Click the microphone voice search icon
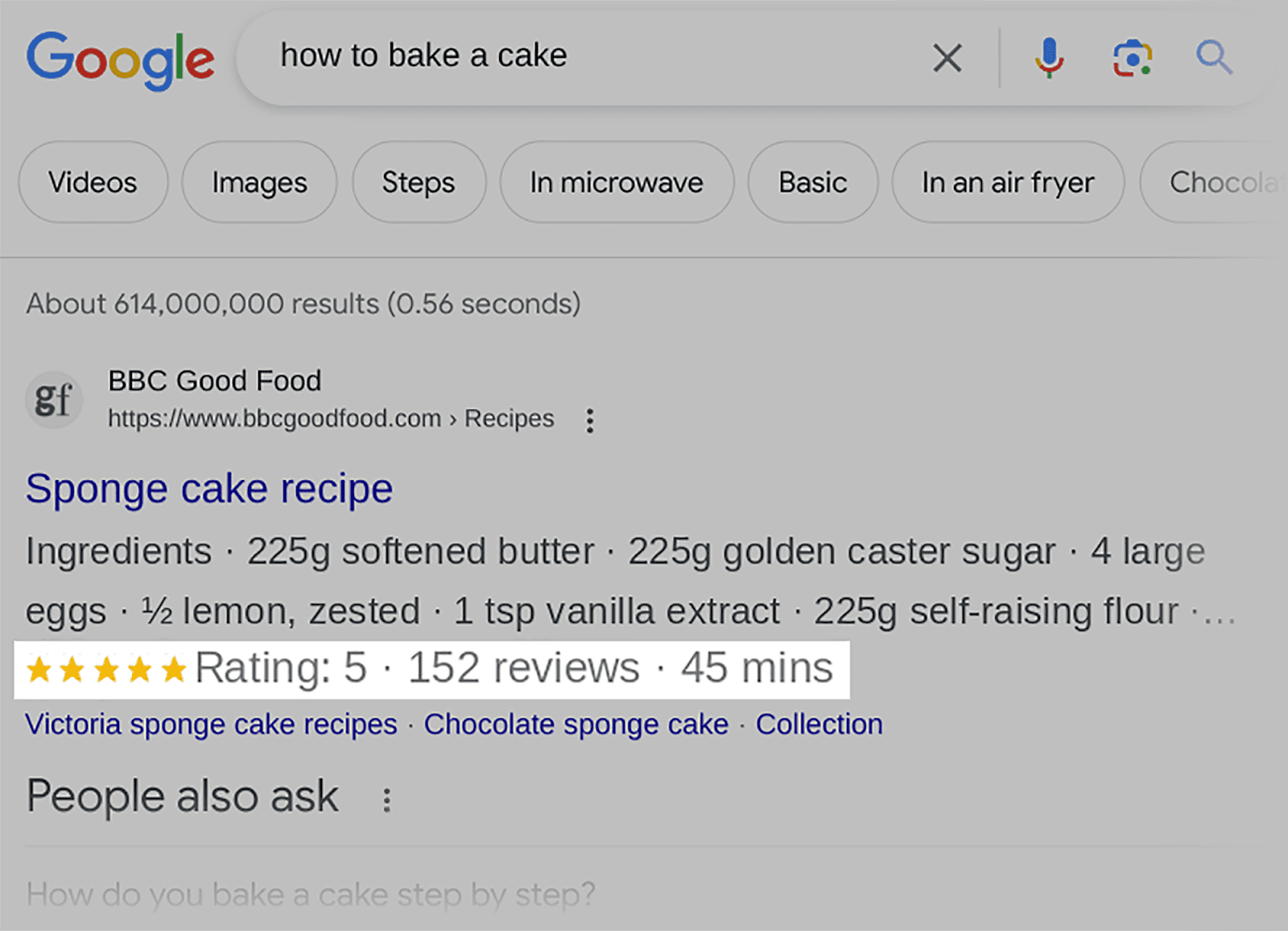Screen dimensions: 1288x931 coord(1048,56)
